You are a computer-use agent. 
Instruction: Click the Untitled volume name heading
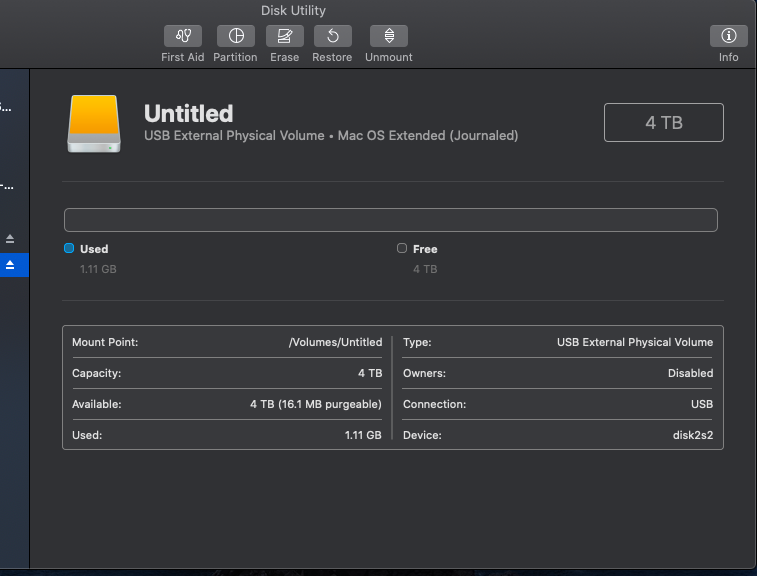(189, 114)
